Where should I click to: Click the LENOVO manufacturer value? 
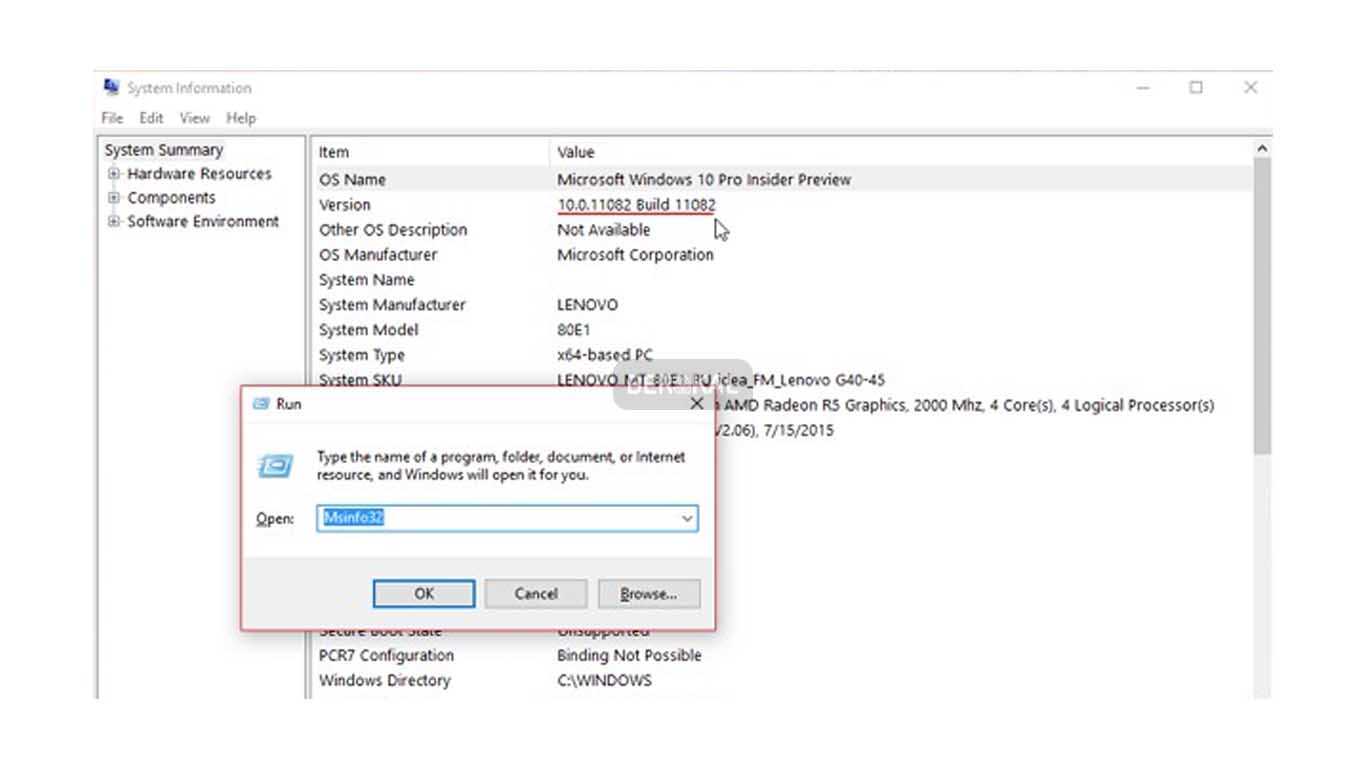click(587, 305)
